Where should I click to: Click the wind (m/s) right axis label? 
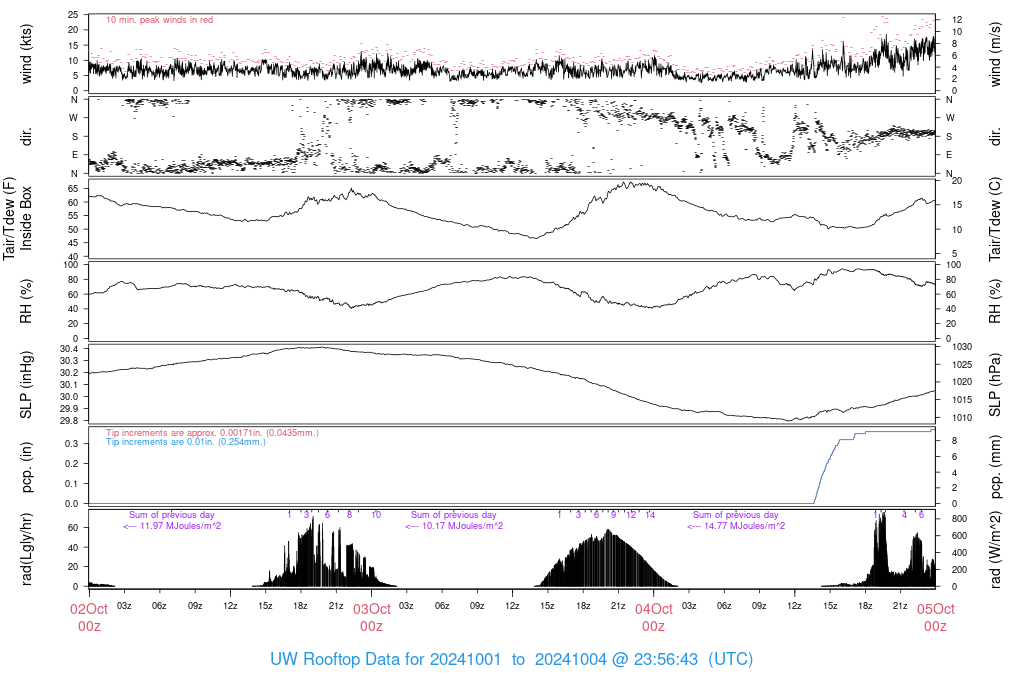995,54
